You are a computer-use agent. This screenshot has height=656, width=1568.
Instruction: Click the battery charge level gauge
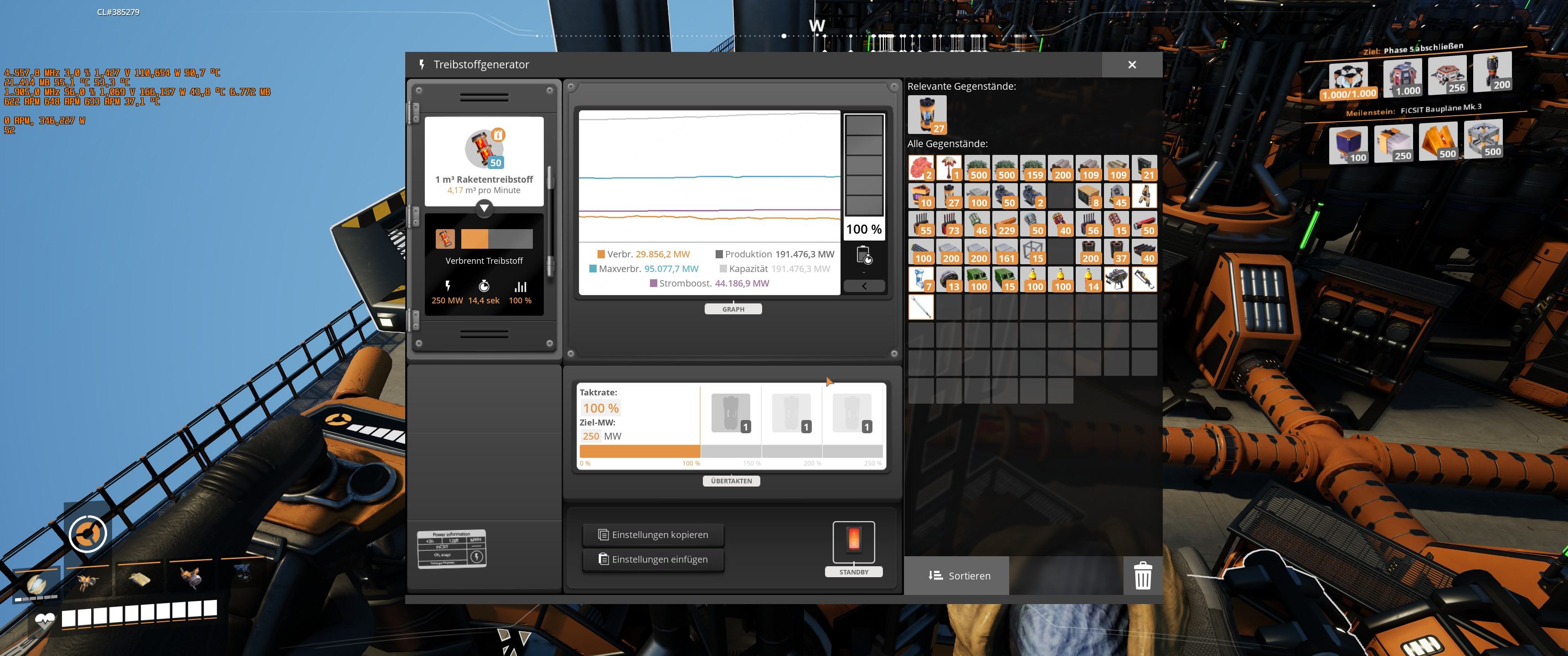(x=864, y=165)
